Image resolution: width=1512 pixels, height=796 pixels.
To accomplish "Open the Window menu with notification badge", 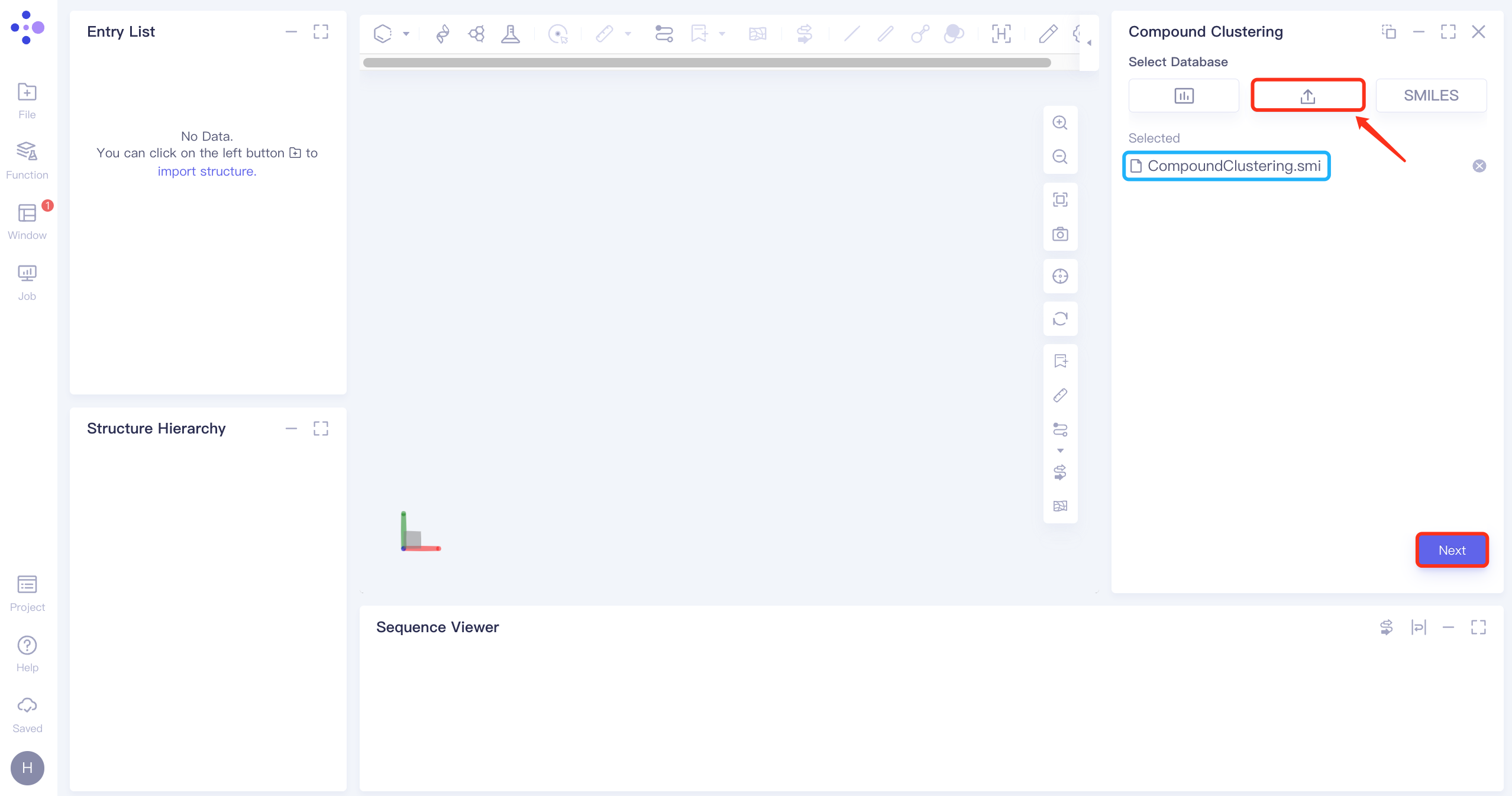I will pyautogui.click(x=27, y=221).
